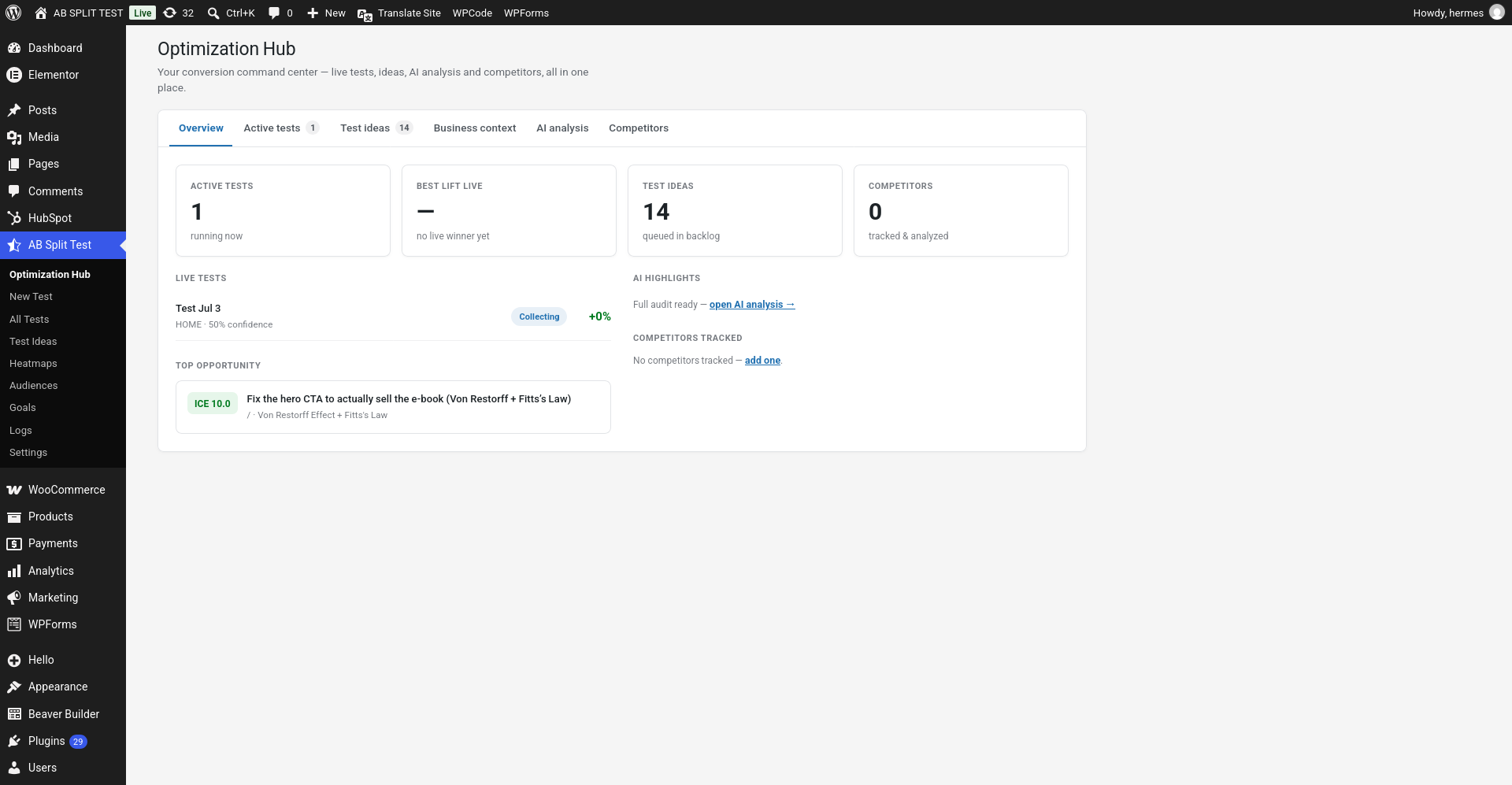Viewport: 1512px width, 785px height.
Task: Click the Translate Site icon
Action: click(x=365, y=14)
